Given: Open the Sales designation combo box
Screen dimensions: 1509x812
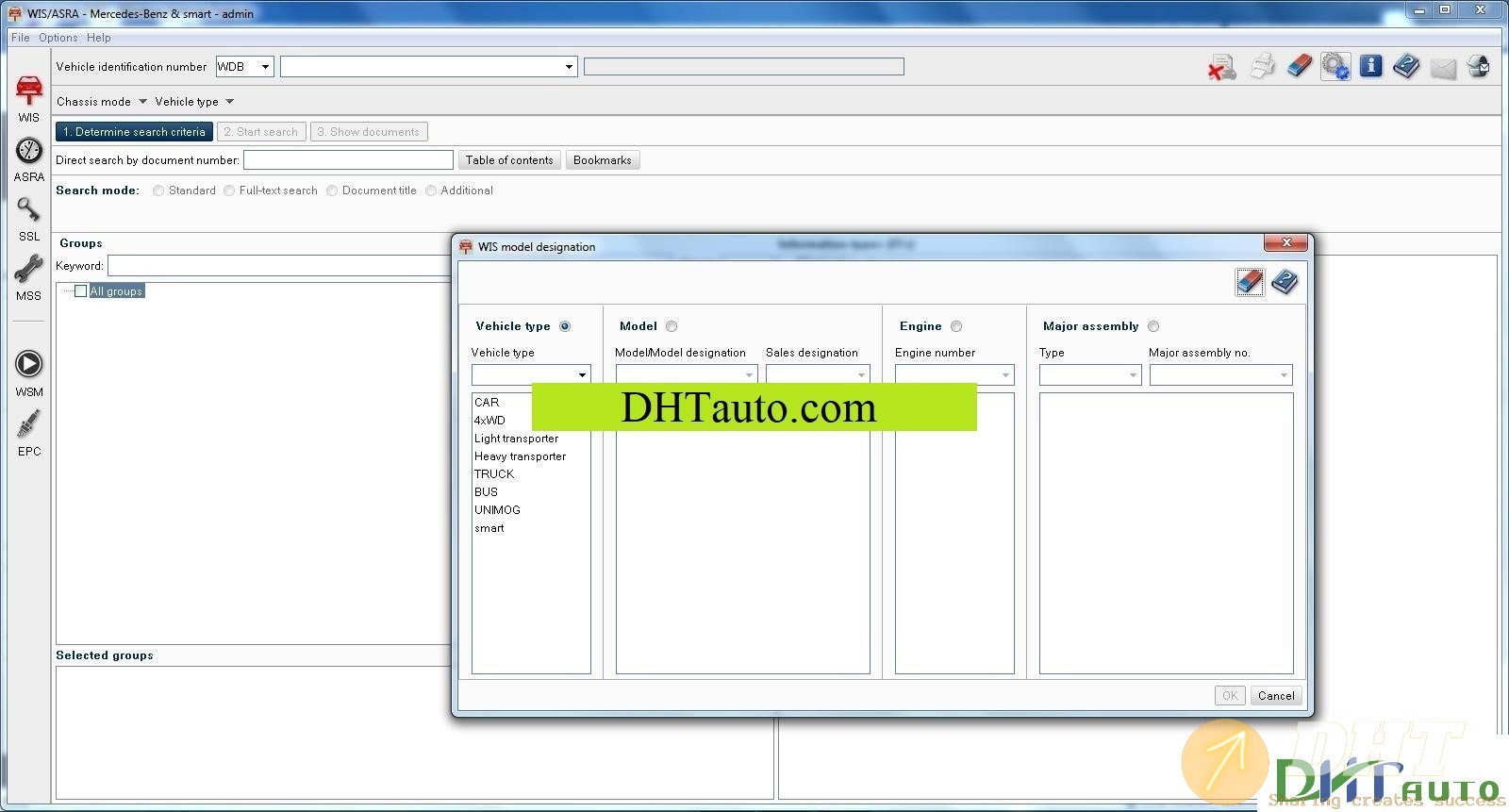Looking at the screenshot, I should [818, 374].
